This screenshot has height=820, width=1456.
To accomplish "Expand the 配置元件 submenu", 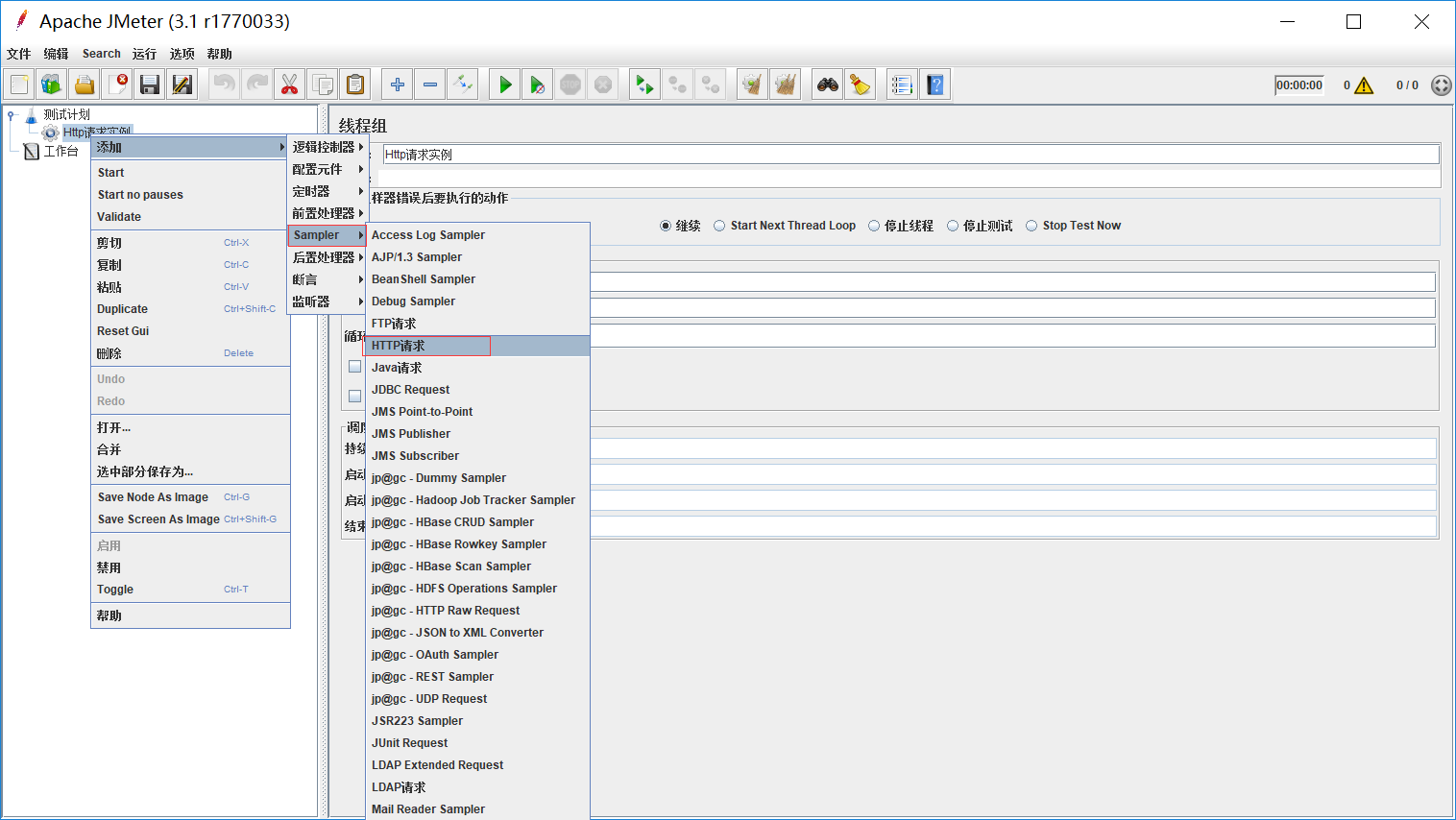I will [328, 169].
